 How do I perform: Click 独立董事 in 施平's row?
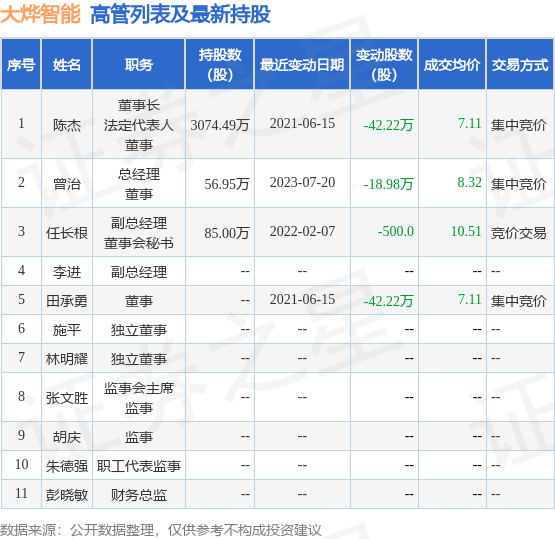coord(139,330)
